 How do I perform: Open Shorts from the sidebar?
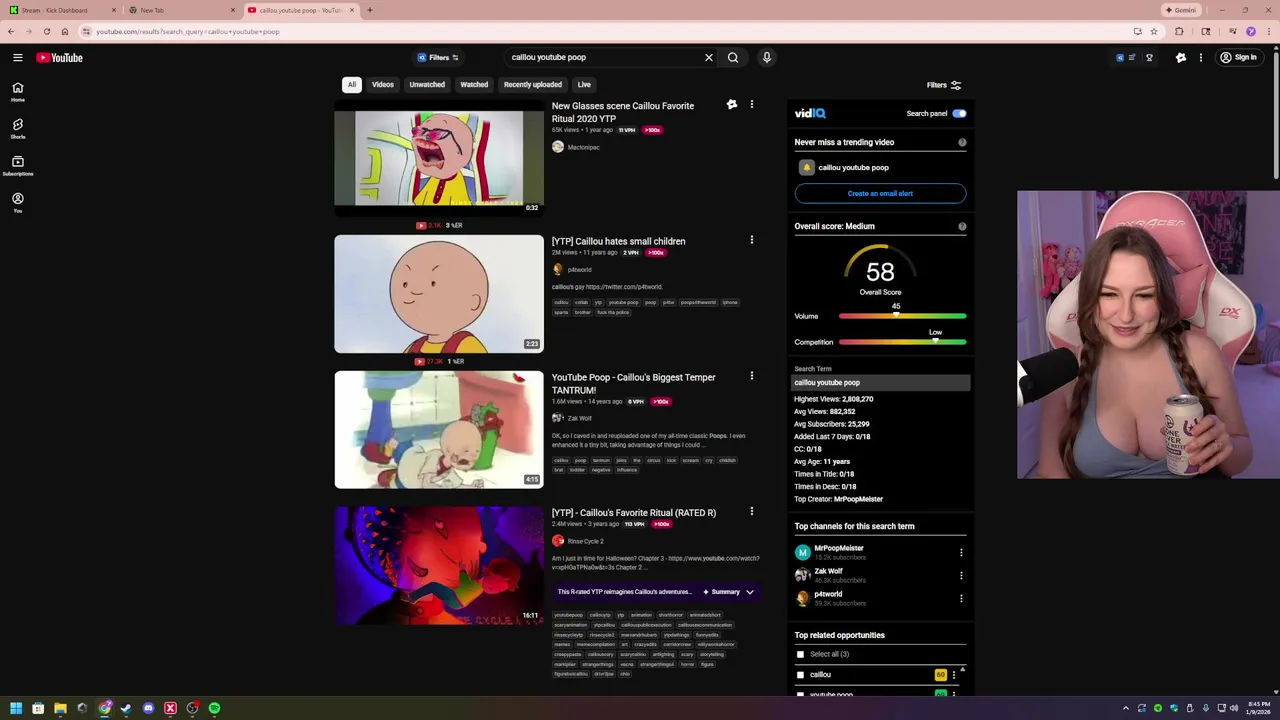[x=17, y=128]
